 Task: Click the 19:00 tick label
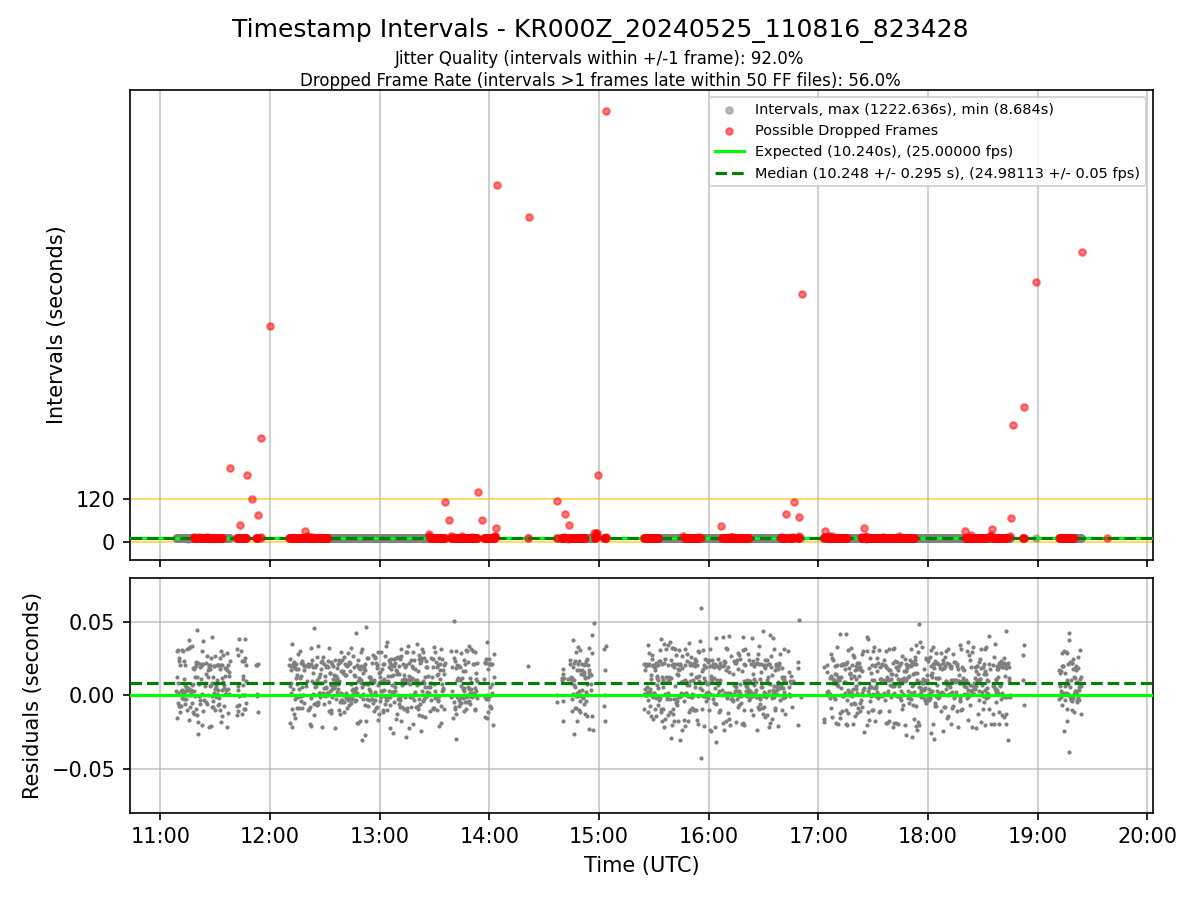click(x=1037, y=836)
